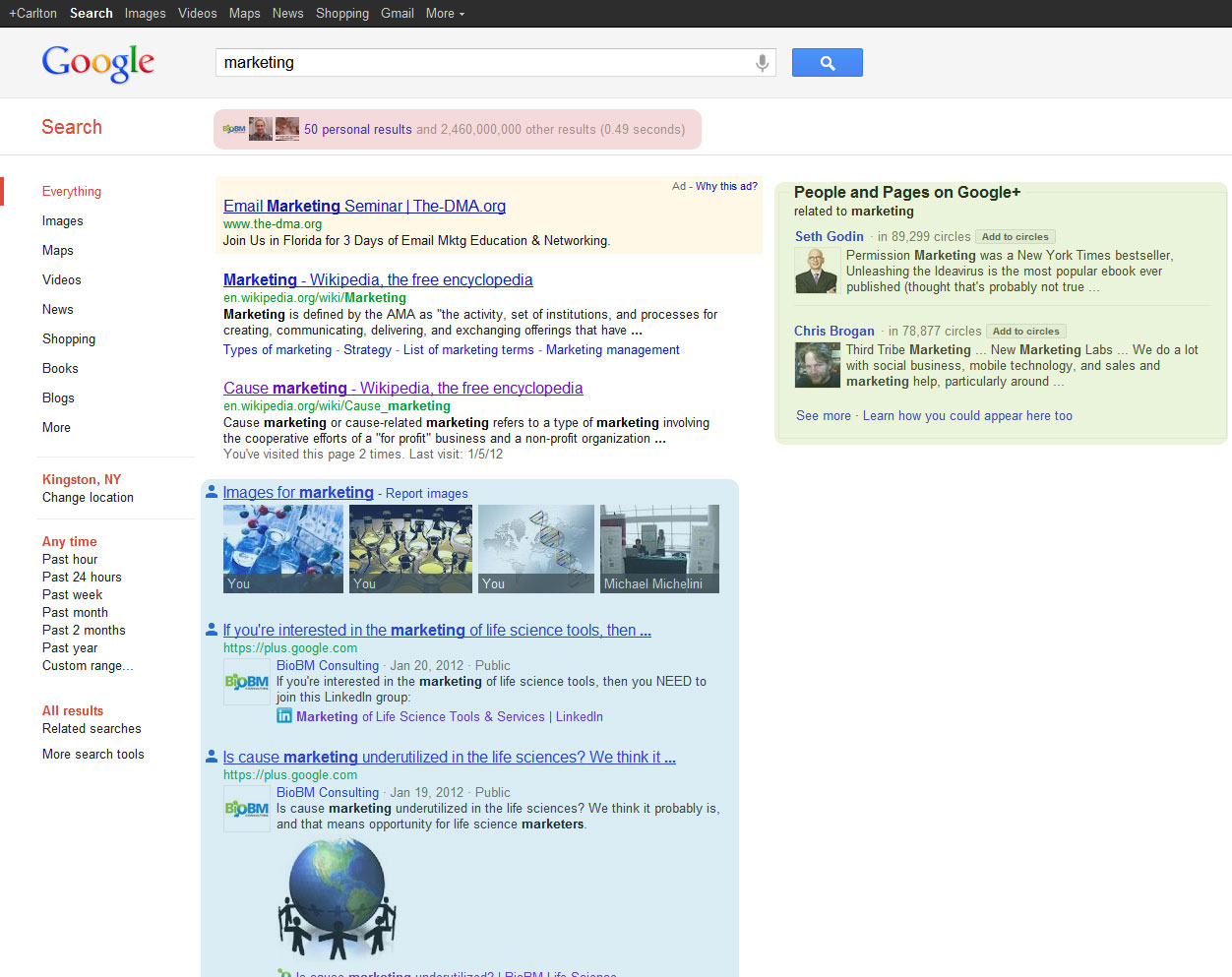Click Seth Godin's profile photo

[x=816, y=271]
